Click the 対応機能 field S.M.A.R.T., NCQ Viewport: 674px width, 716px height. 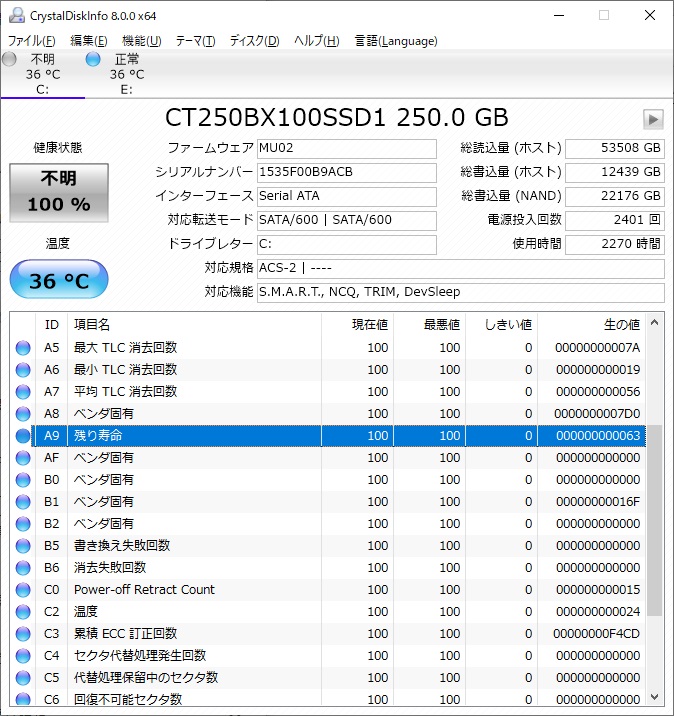coord(461,292)
